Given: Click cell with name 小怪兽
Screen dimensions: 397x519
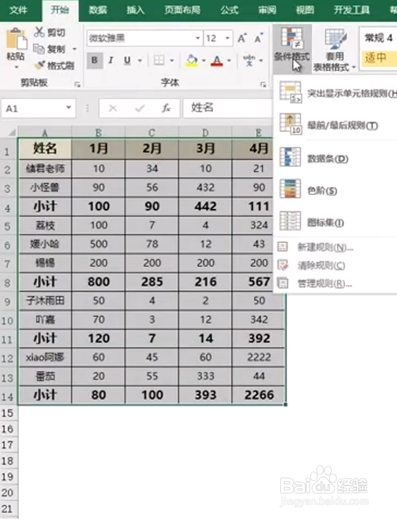Looking at the screenshot, I should click(45, 187).
